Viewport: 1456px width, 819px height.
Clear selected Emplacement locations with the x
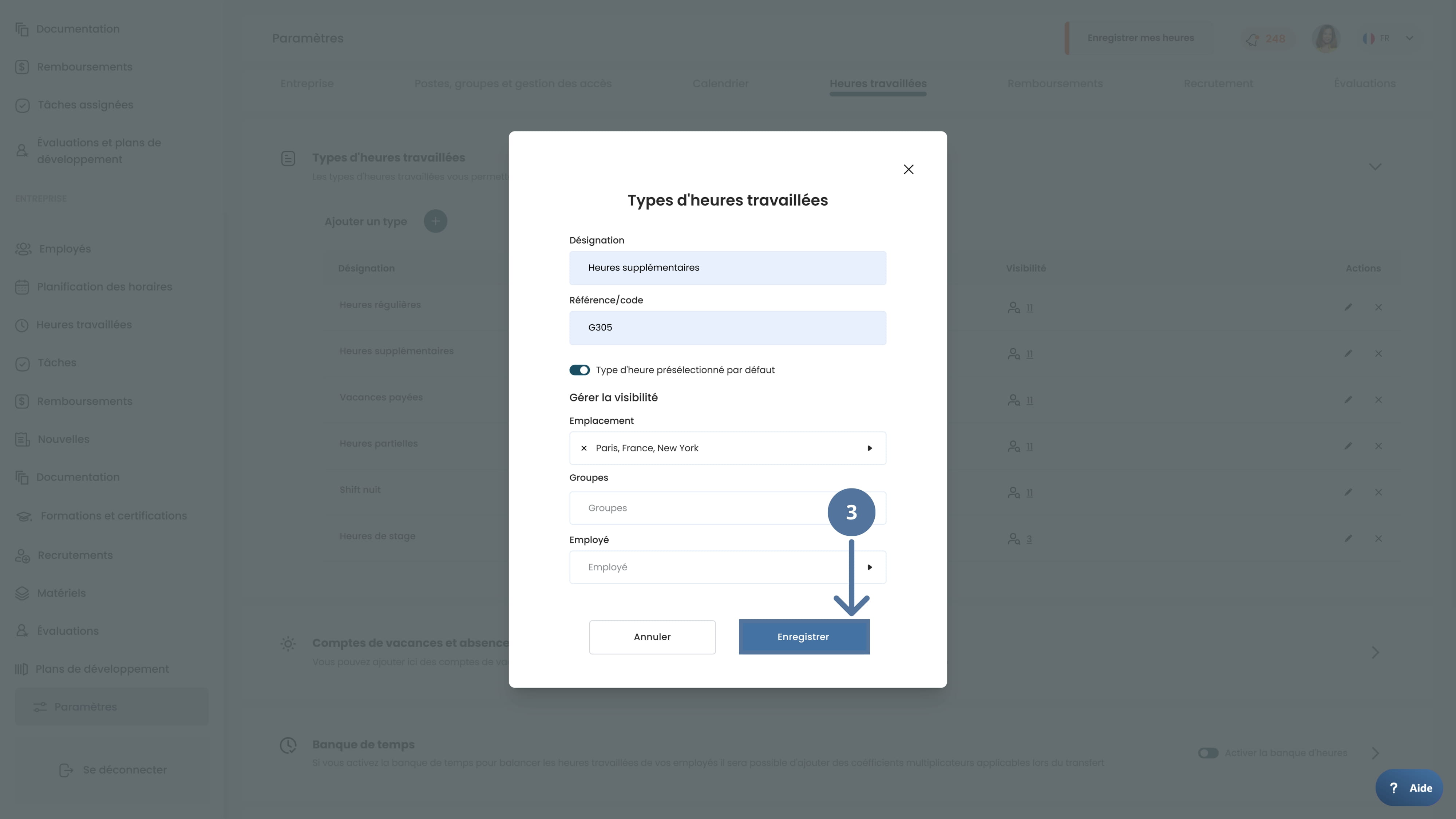pyautogui.click(x=584, y=448)
